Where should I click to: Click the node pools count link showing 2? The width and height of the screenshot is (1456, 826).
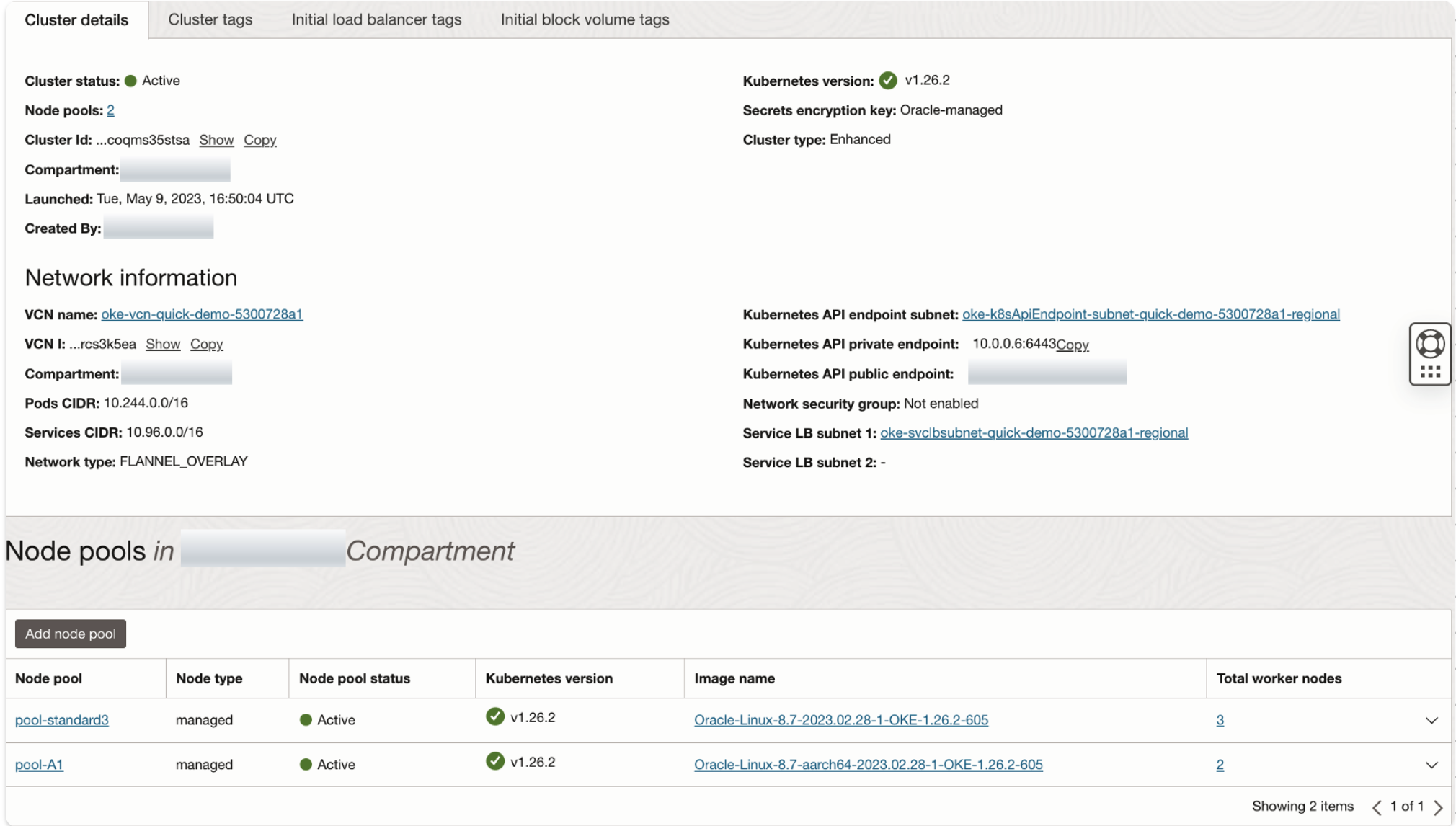click(x=110, y=110)
